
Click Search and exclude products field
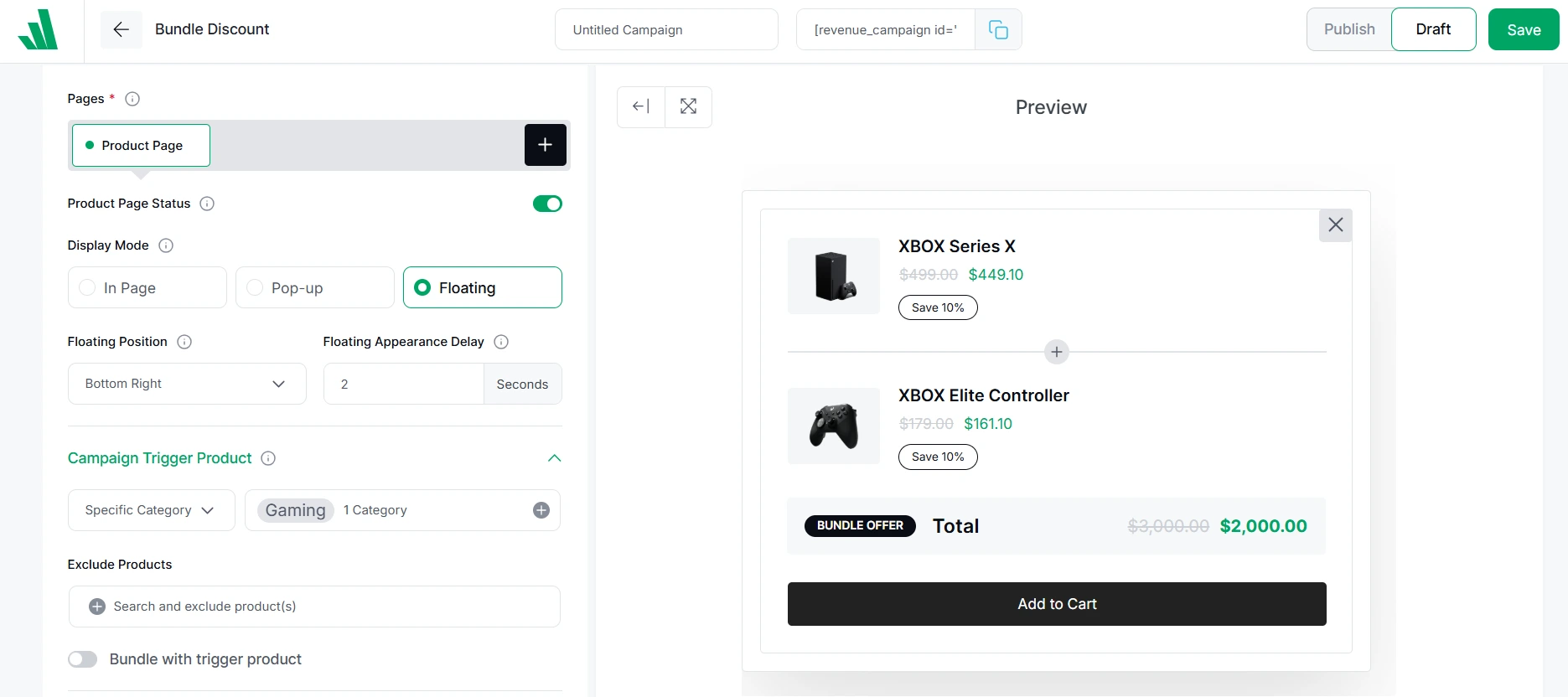pos(314,607)
